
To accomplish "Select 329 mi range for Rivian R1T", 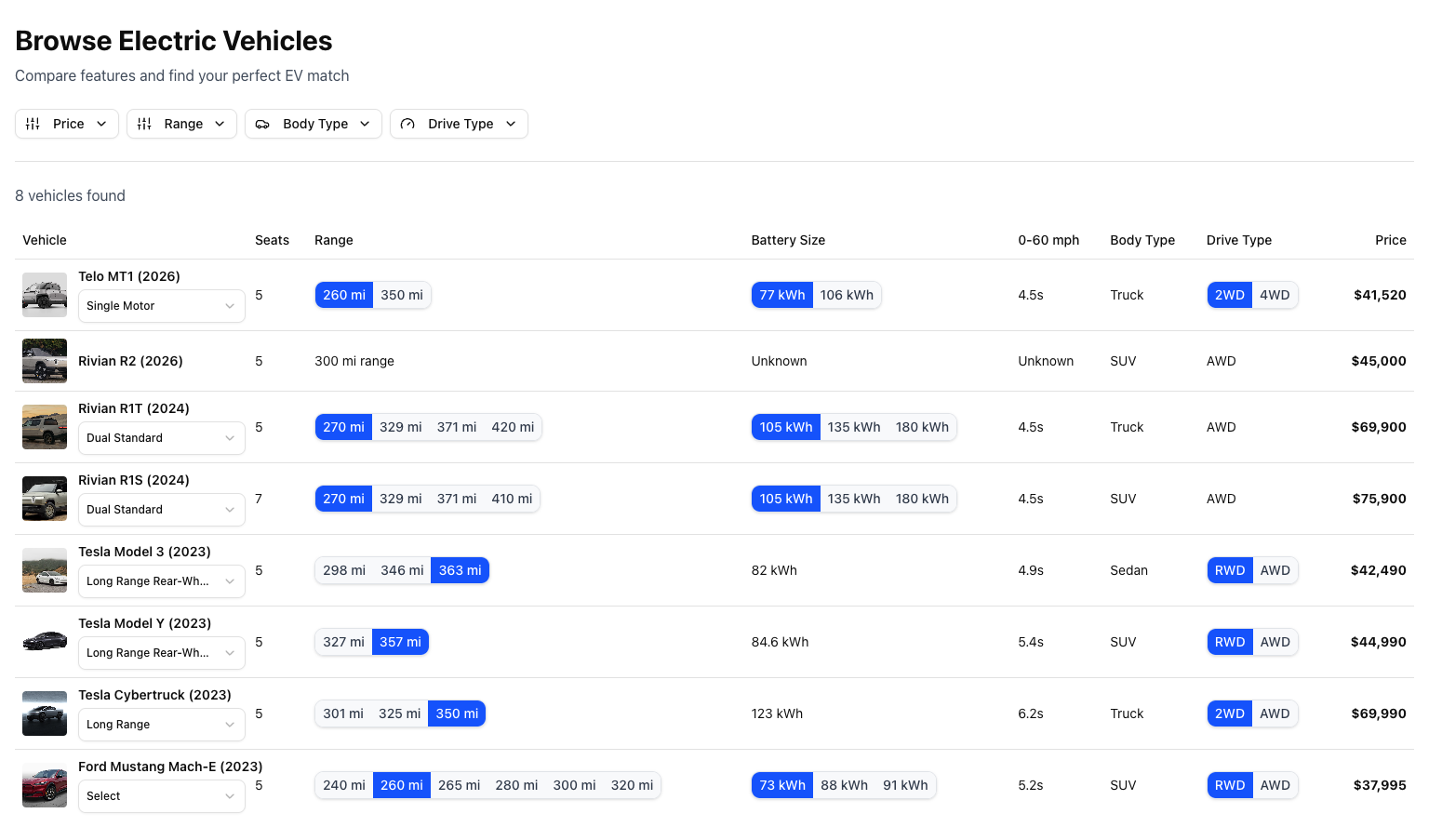I will coord(401,427).
